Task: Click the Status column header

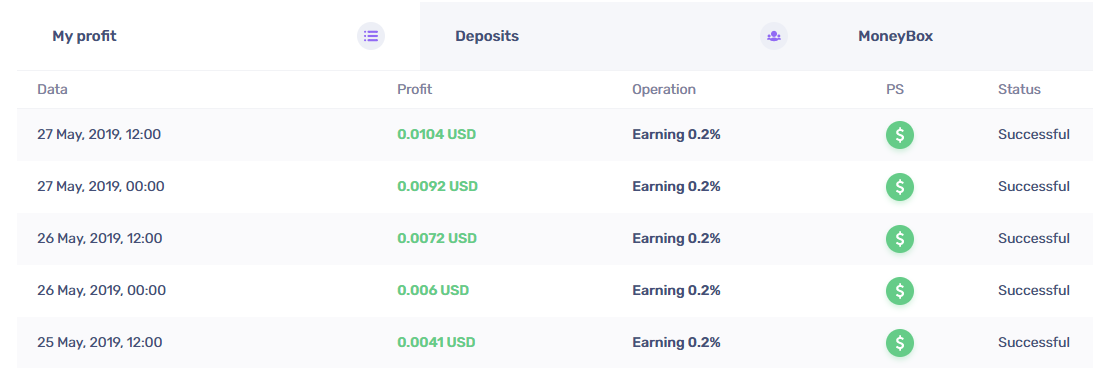Action: pyautogui.click(x=1019, y=89)
